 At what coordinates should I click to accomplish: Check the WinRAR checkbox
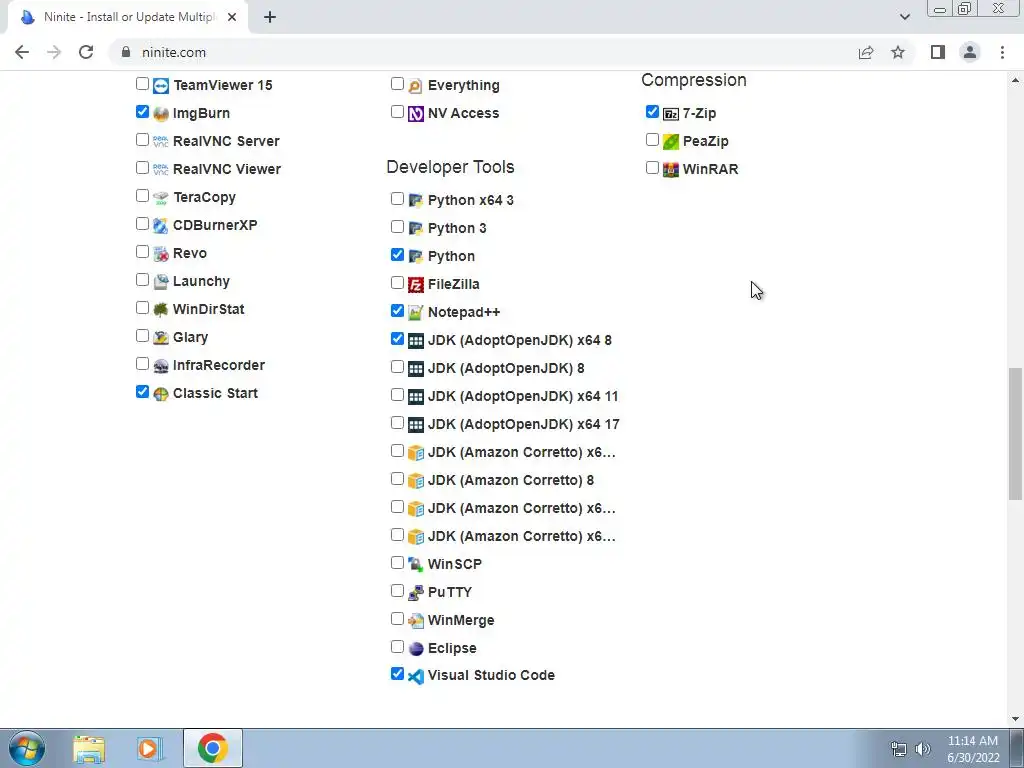click(652, 168)
